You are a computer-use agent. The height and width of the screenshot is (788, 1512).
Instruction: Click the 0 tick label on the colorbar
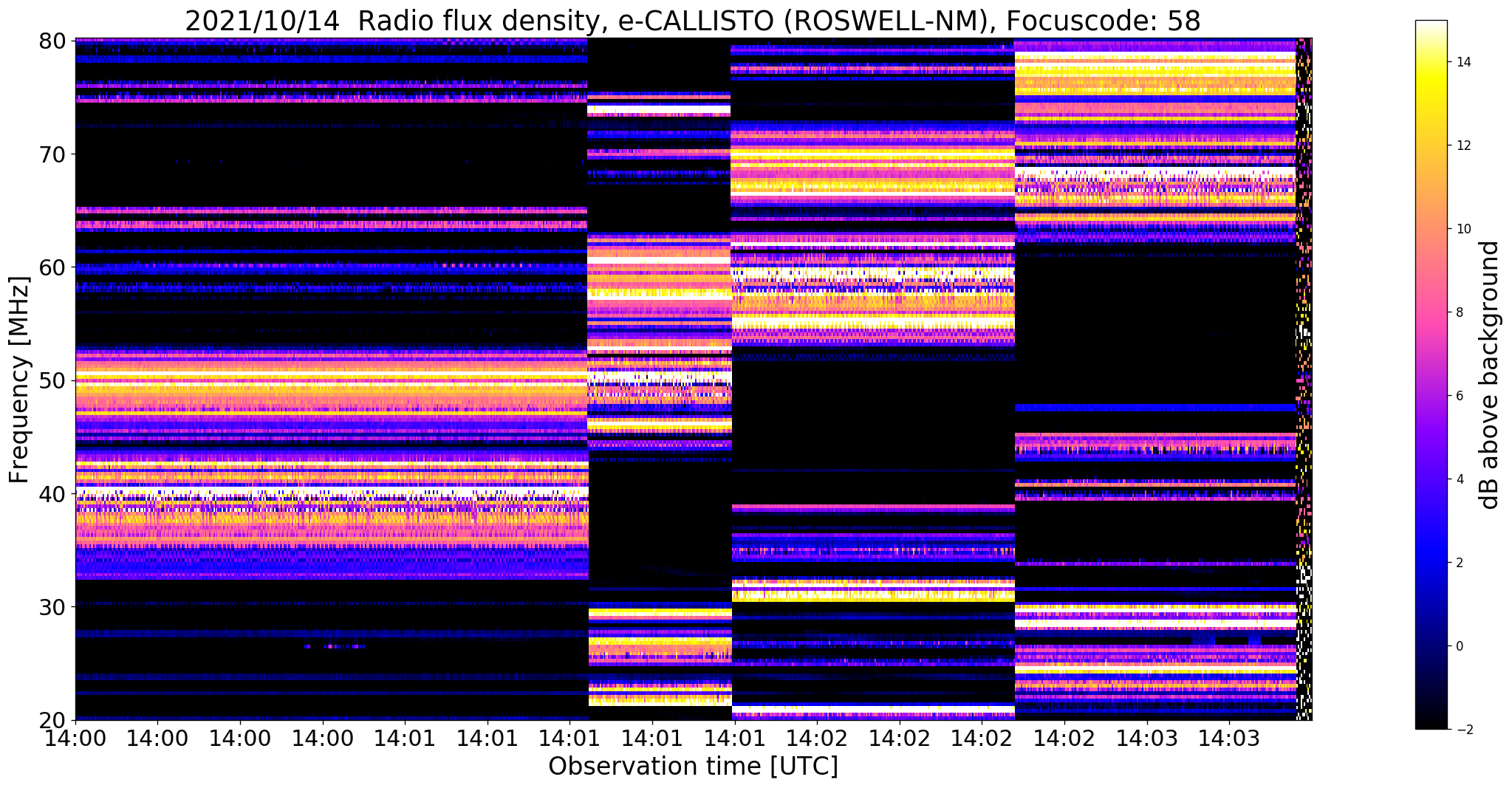pos(1458,646)
